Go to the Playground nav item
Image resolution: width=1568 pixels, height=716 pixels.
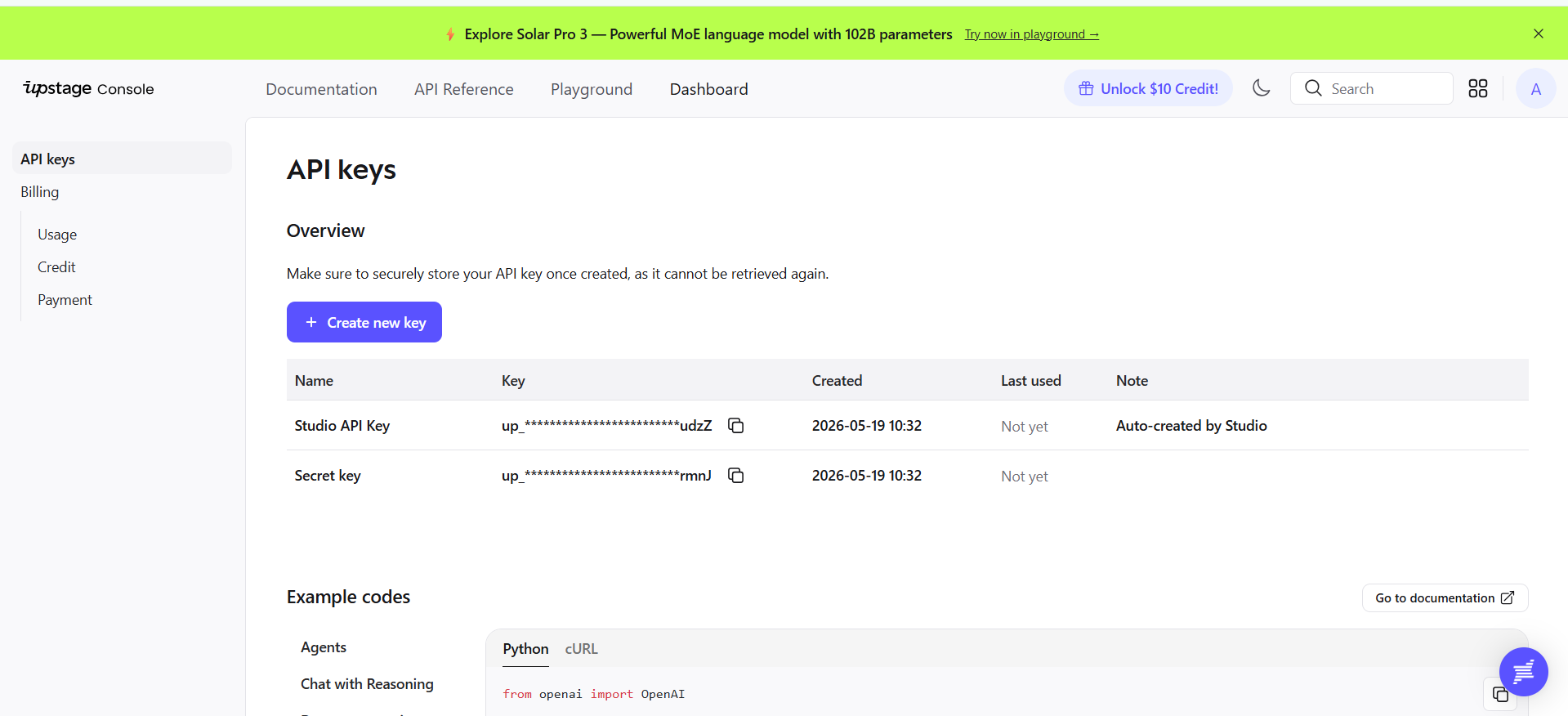click(591, 89)
